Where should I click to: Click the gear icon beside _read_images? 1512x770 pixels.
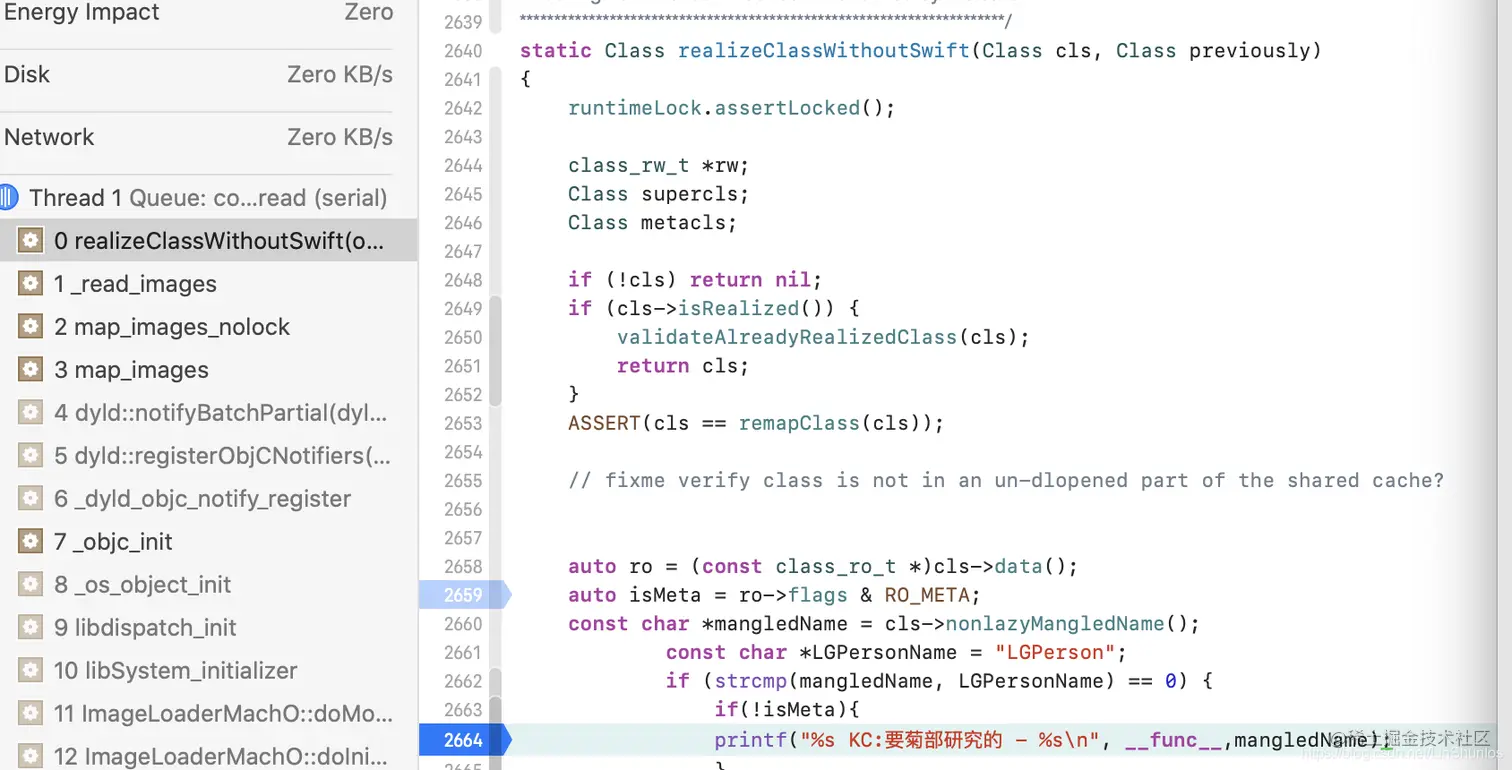click(31, 283)
